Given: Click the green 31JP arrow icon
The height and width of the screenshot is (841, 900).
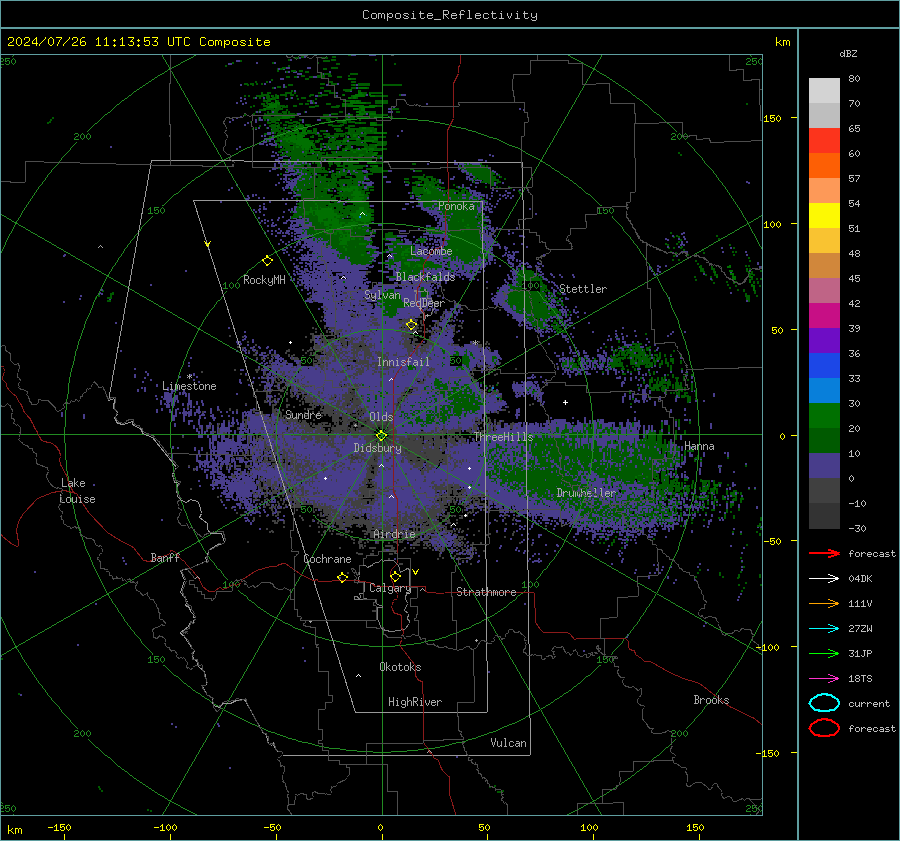Looking at the screenshot, I should point(824,653).
